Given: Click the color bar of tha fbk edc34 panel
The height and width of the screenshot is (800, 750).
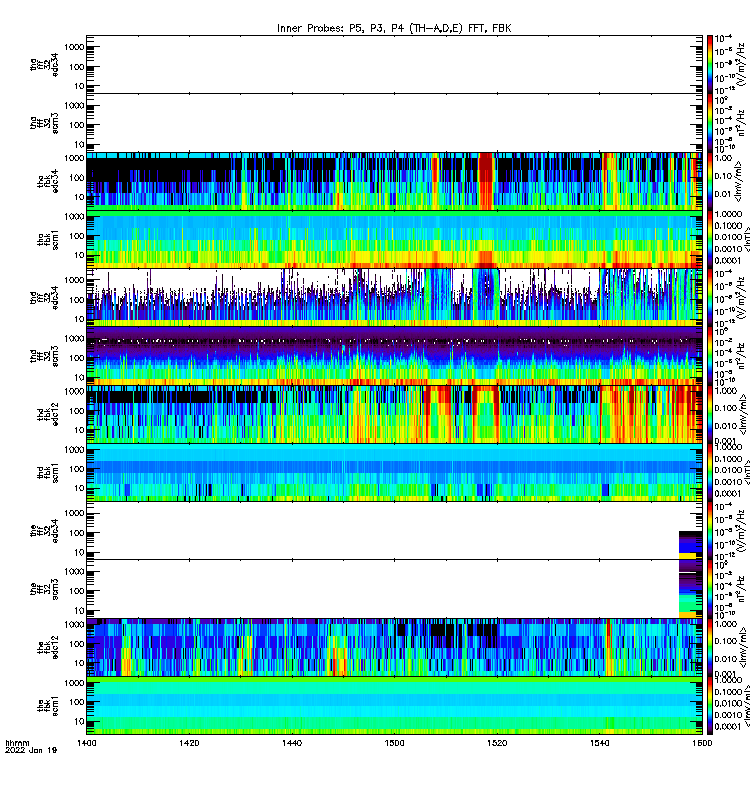Looking at the screenshot, I should [710, 181].
